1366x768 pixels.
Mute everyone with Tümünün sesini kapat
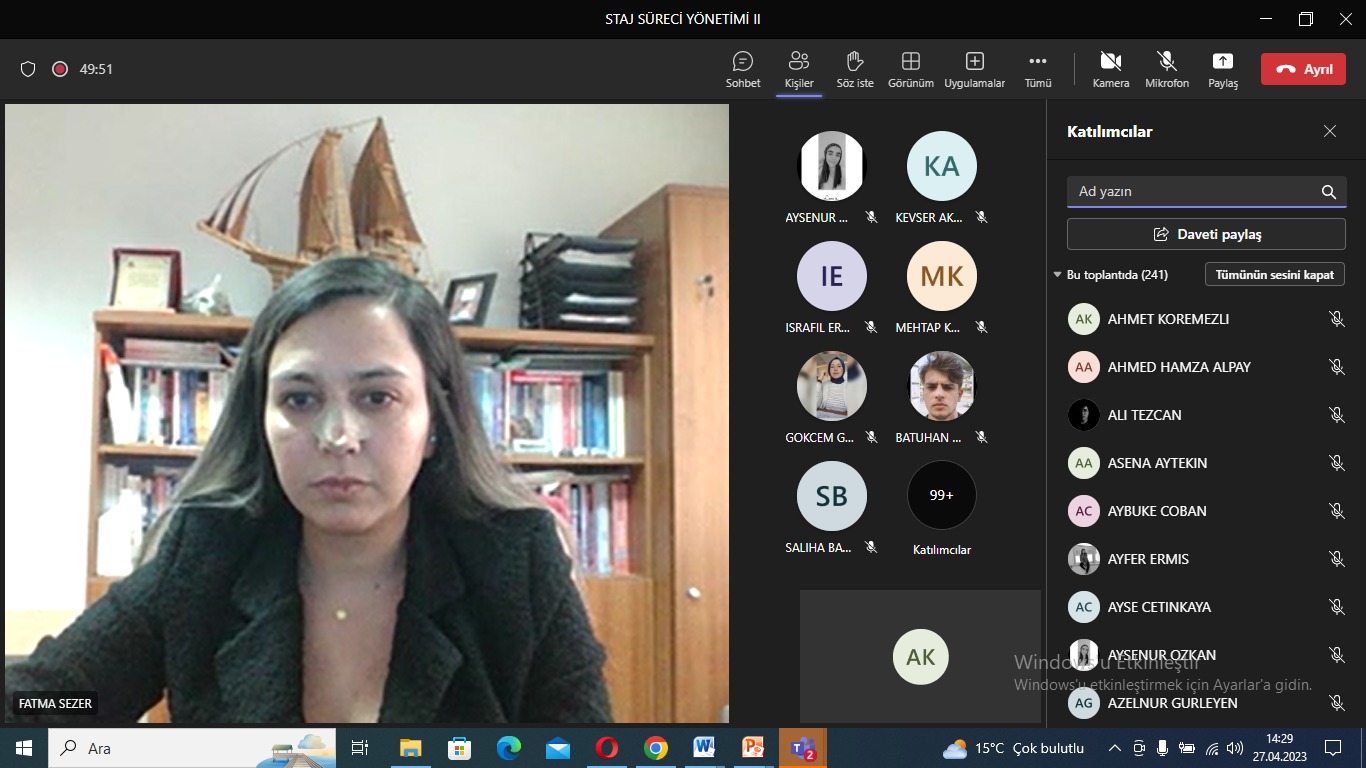1275,274
